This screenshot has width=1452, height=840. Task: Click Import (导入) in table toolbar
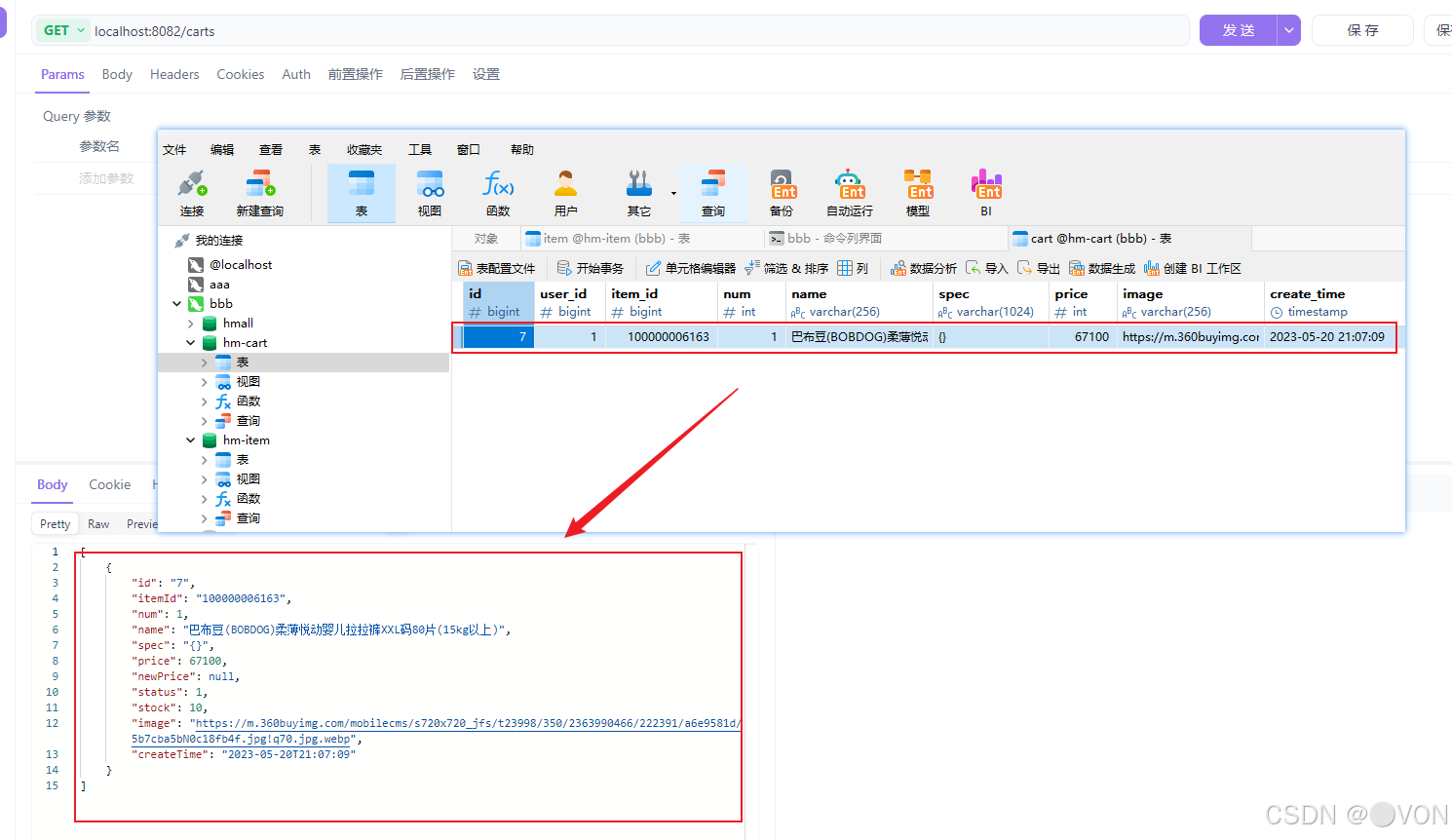coord(986,268)
